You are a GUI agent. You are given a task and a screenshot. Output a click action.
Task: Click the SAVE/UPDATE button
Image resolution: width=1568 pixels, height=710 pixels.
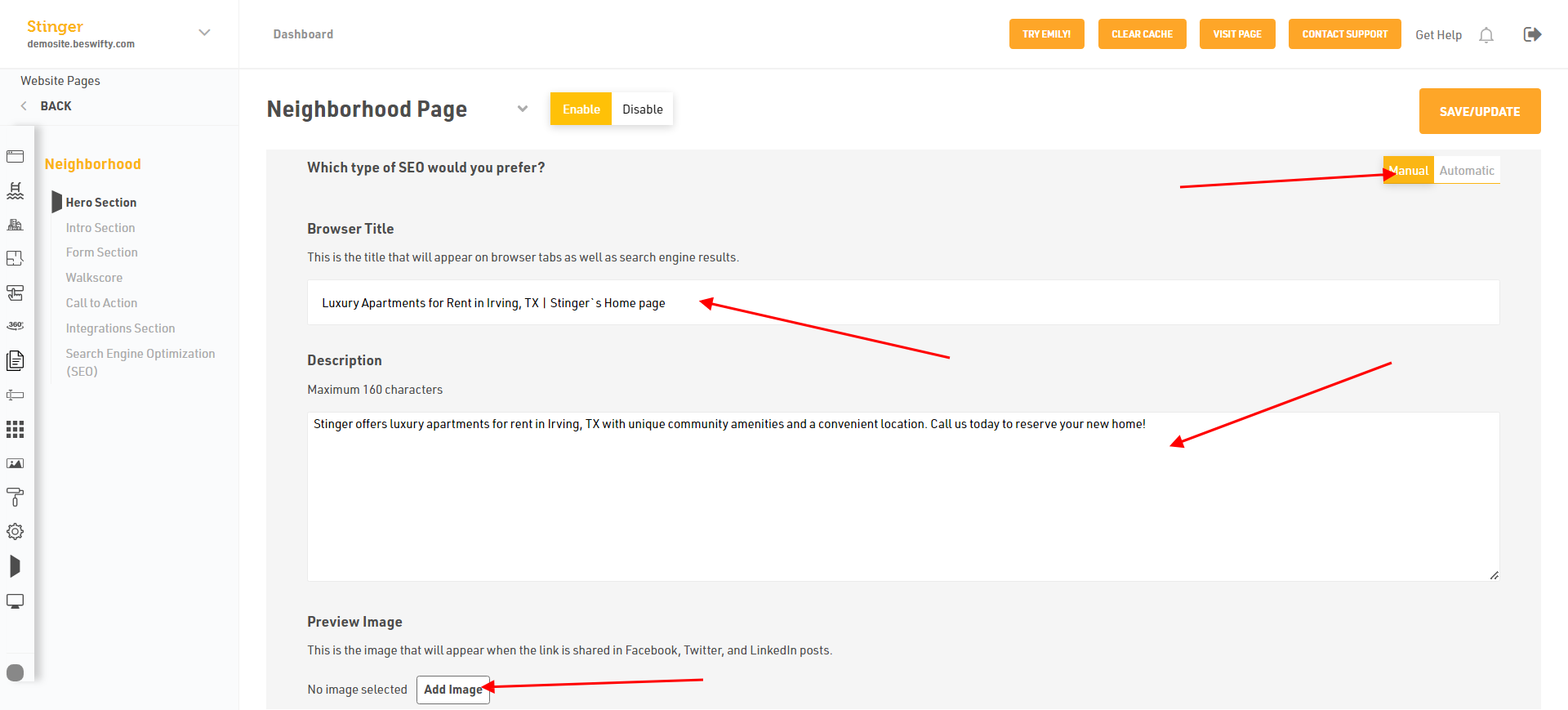click(1479, 111)
